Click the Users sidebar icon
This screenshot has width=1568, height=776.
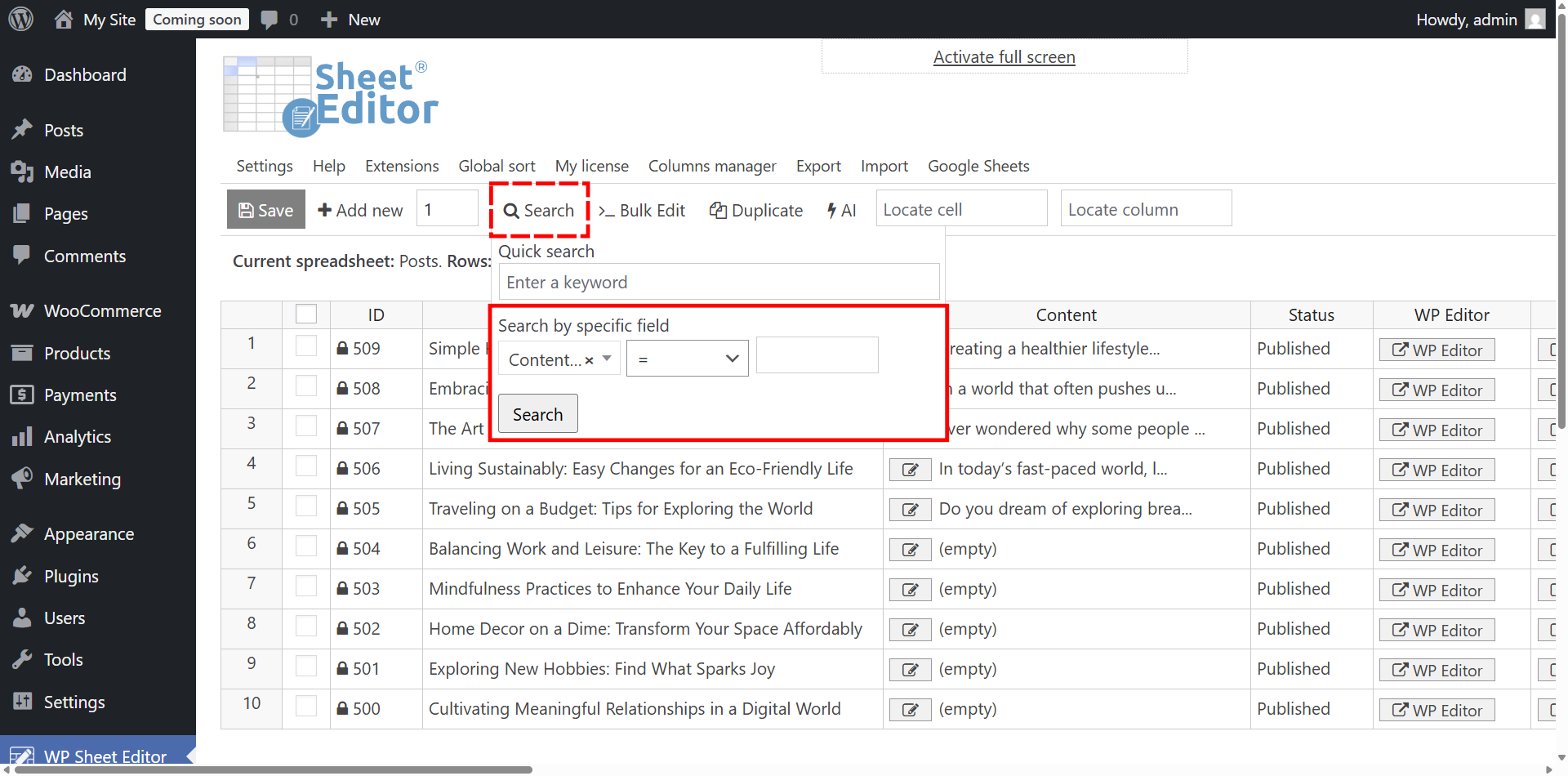tap(22, 618)
